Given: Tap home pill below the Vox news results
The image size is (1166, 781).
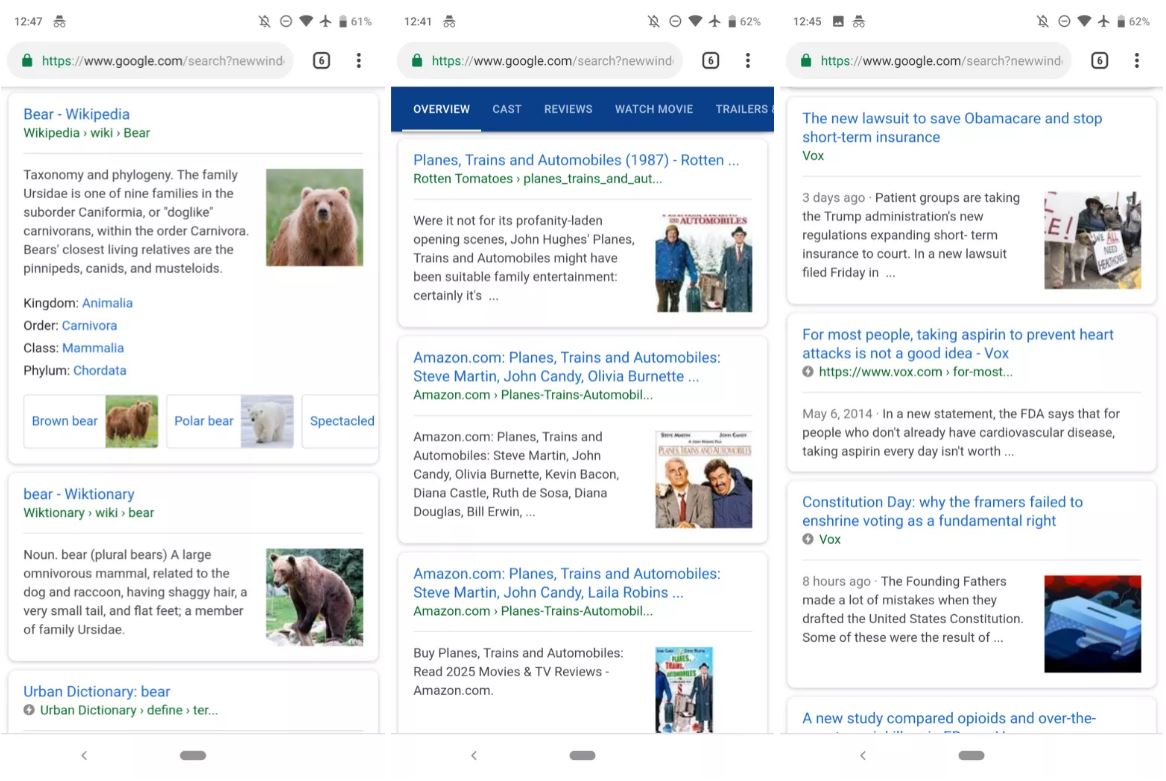Looking at the screenshot, I should coord(971,756).
